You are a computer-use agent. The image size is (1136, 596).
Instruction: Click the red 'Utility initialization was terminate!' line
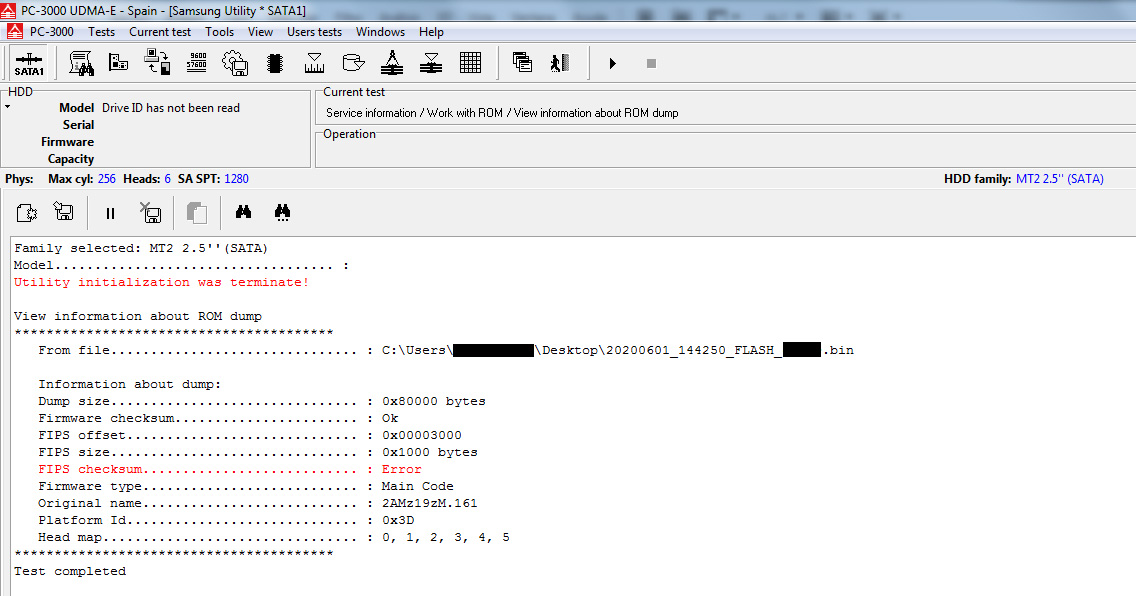pos(162,282)
